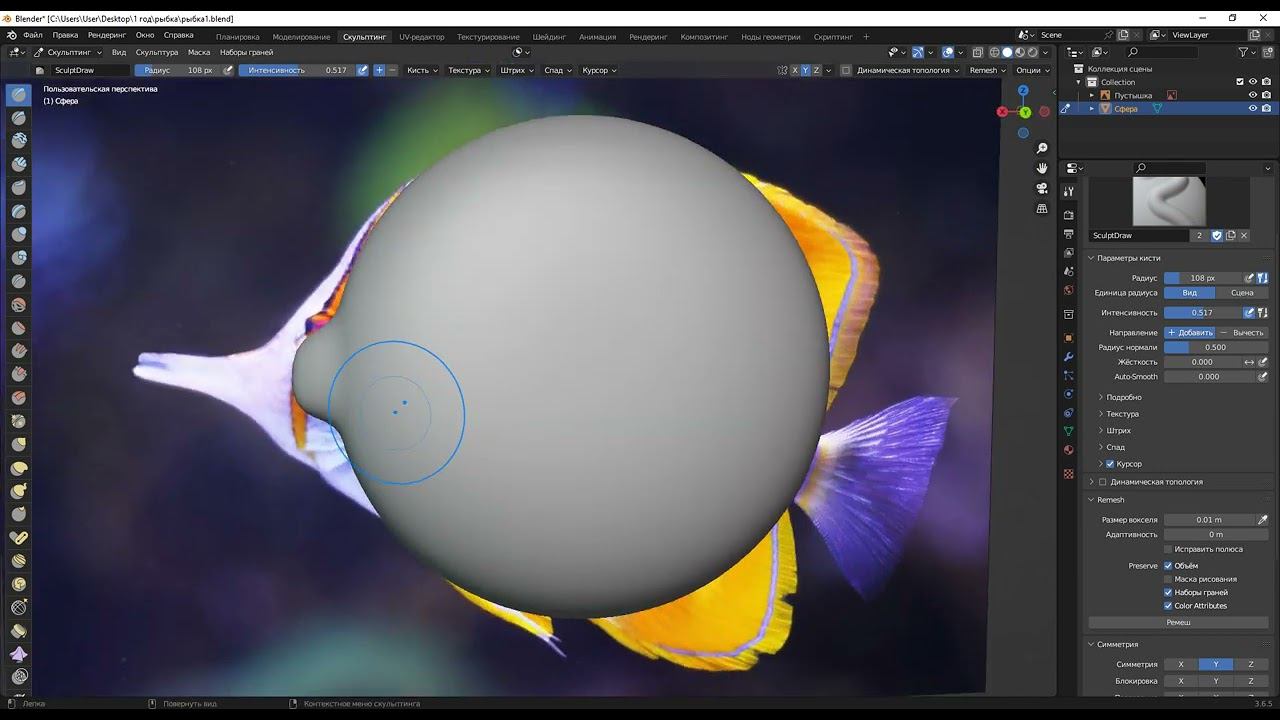Expand the Подробно panel section
Screen dimensions: 1280x720
[x=1123, y=397]
